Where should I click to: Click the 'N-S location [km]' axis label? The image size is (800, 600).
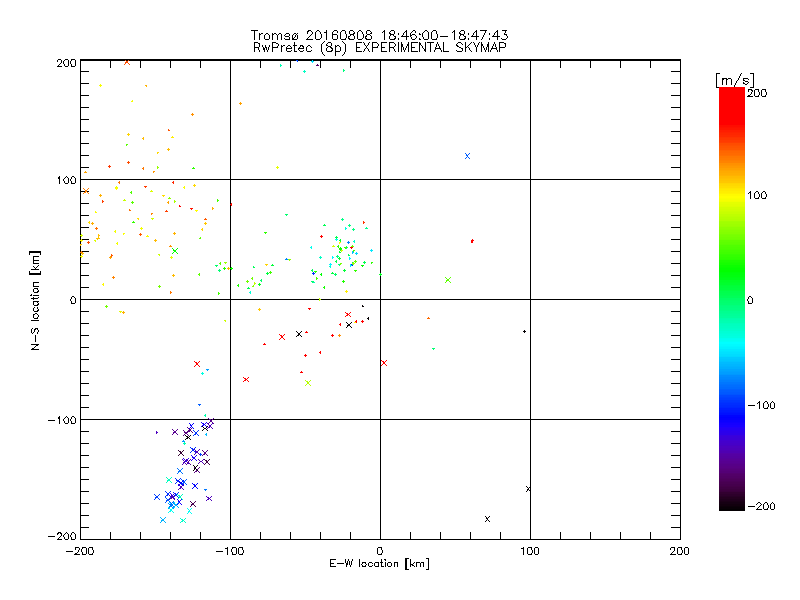(35, 301)
